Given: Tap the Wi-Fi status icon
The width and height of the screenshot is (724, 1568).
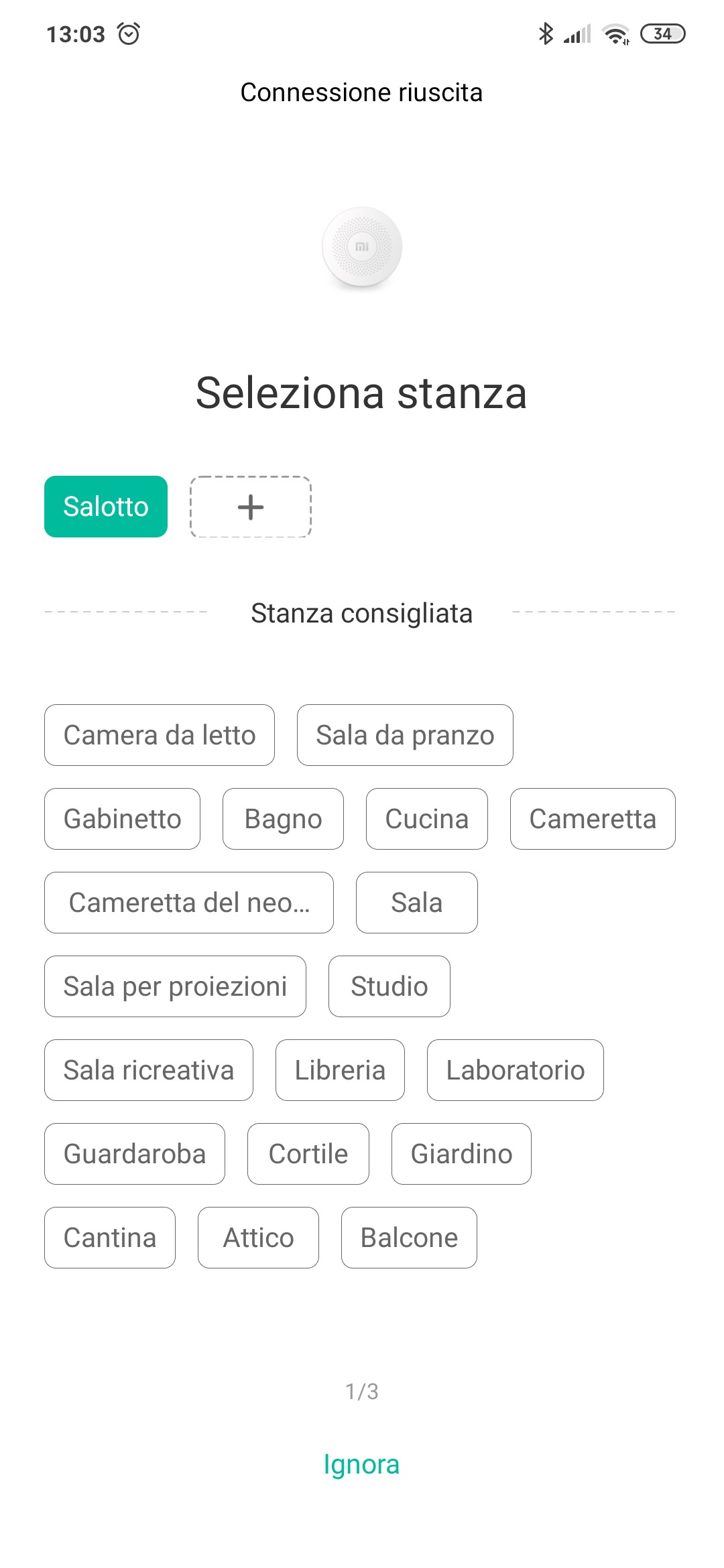Looking at the screenshot, I should click(616, 34).
